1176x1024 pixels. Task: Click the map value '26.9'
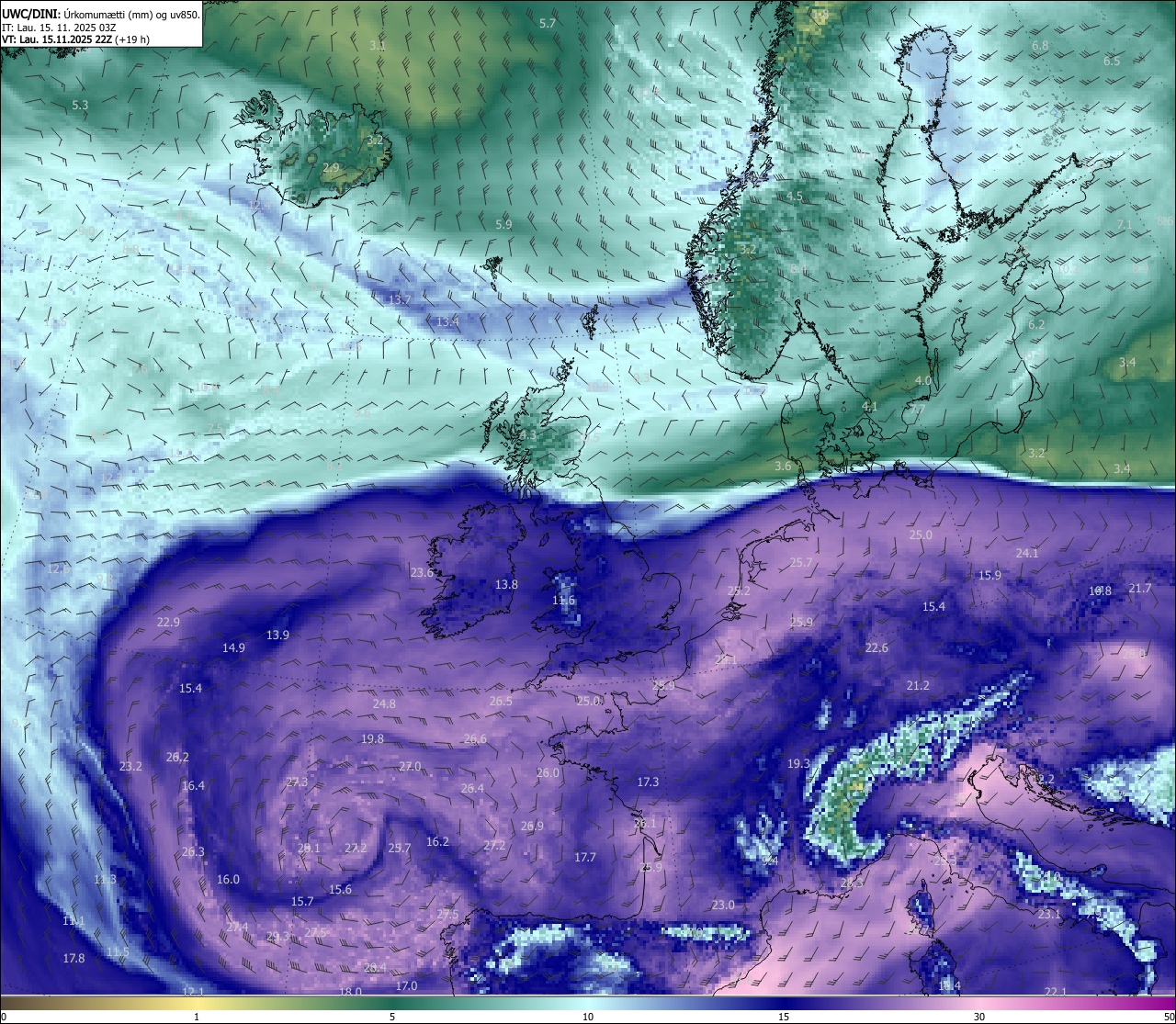pos(532,826)
